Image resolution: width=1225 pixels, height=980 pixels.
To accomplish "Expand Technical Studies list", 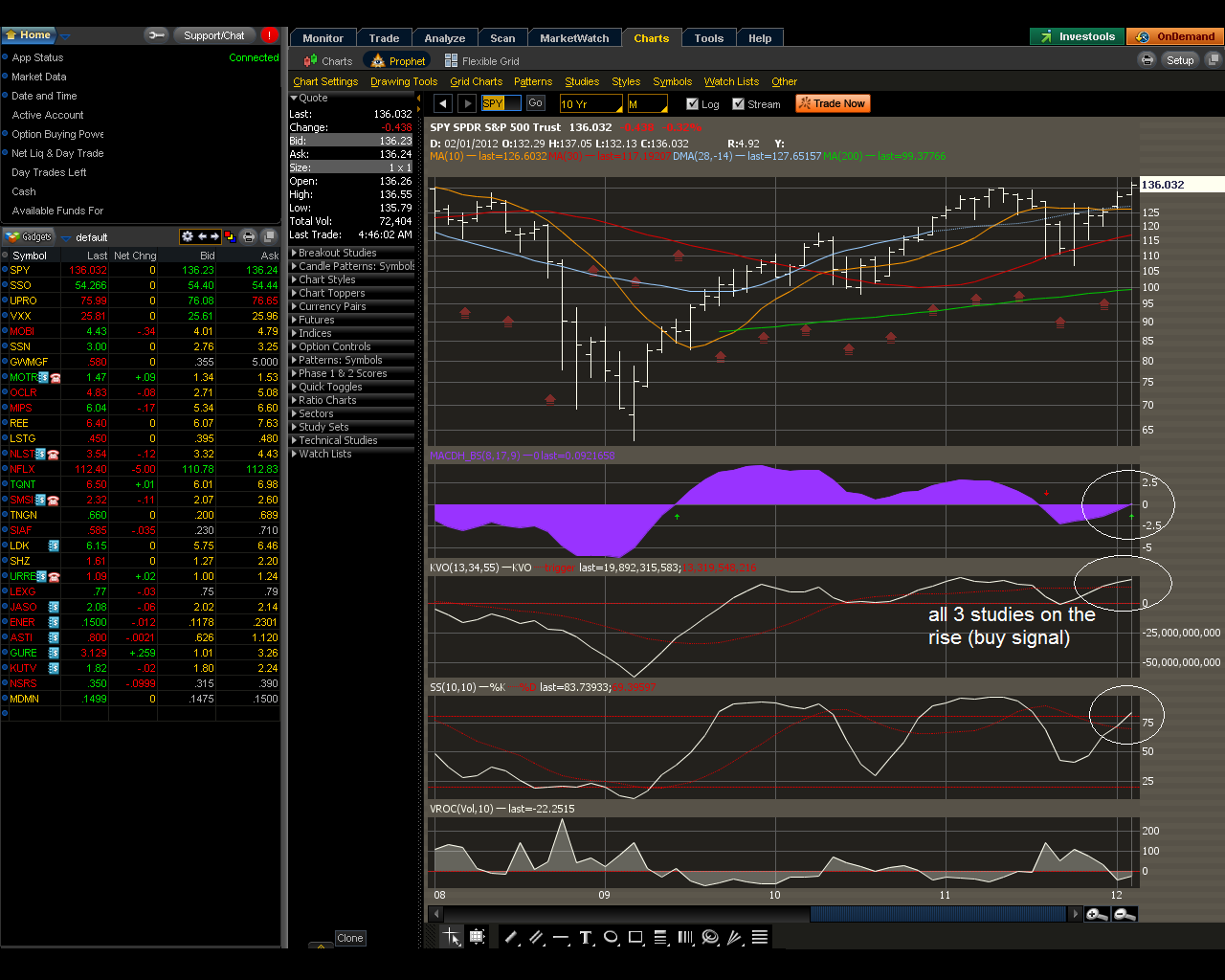I will point(334,440).
